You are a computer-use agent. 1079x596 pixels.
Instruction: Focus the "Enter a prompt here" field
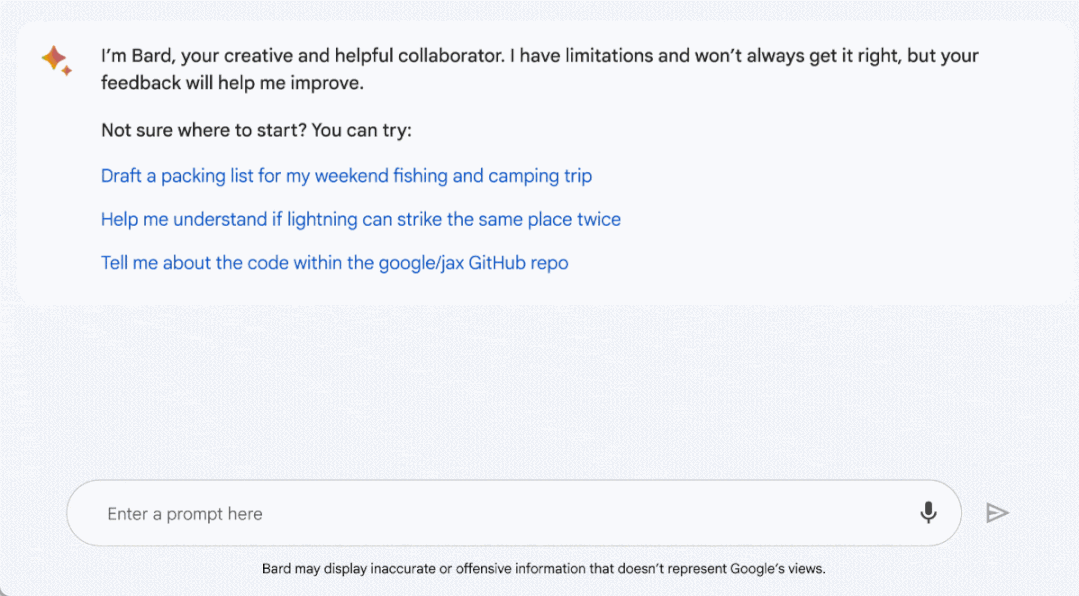point(500,514)
